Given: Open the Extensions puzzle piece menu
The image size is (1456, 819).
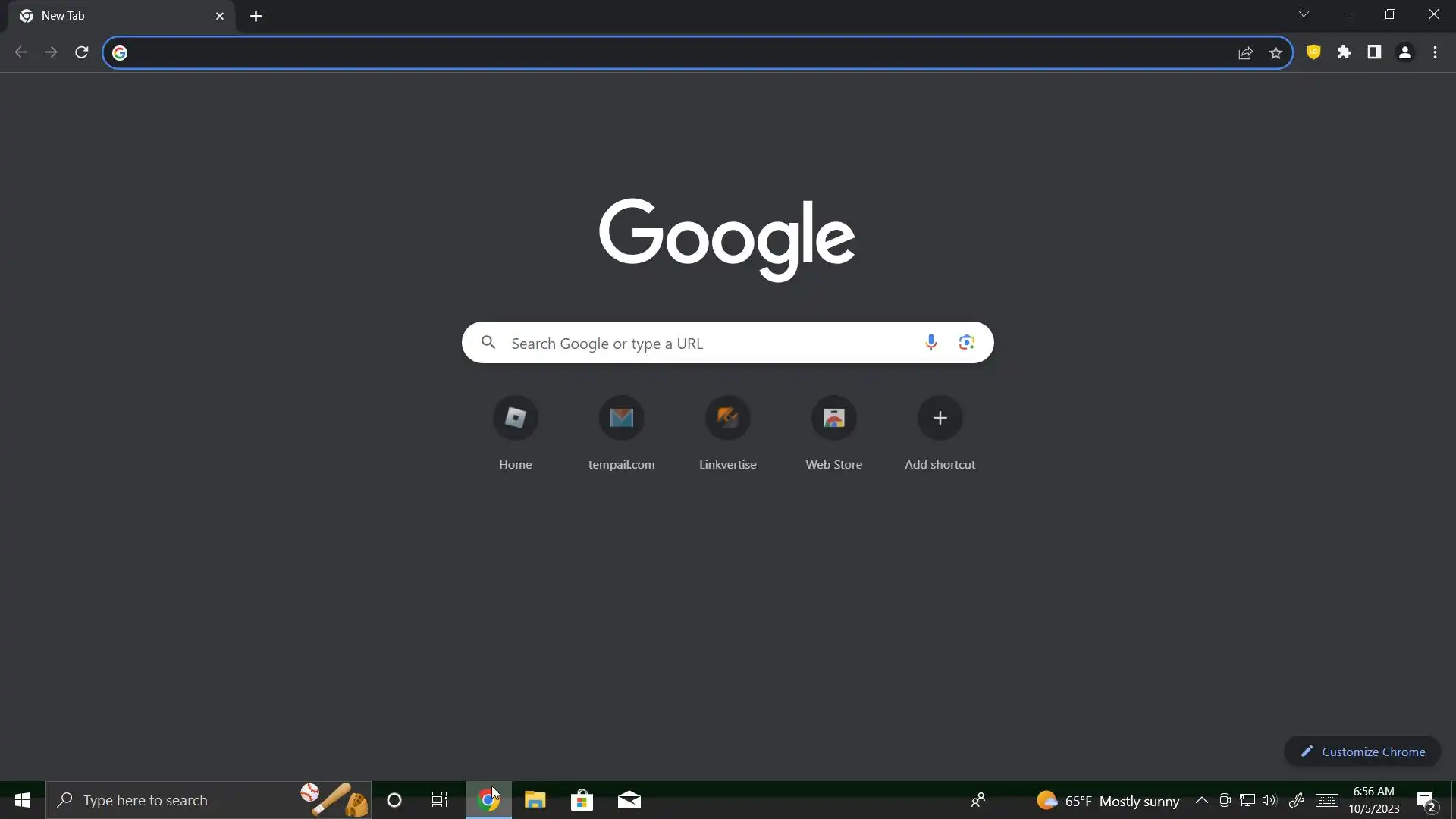Looking at the screenshot, I should [x=1344, y=52].
